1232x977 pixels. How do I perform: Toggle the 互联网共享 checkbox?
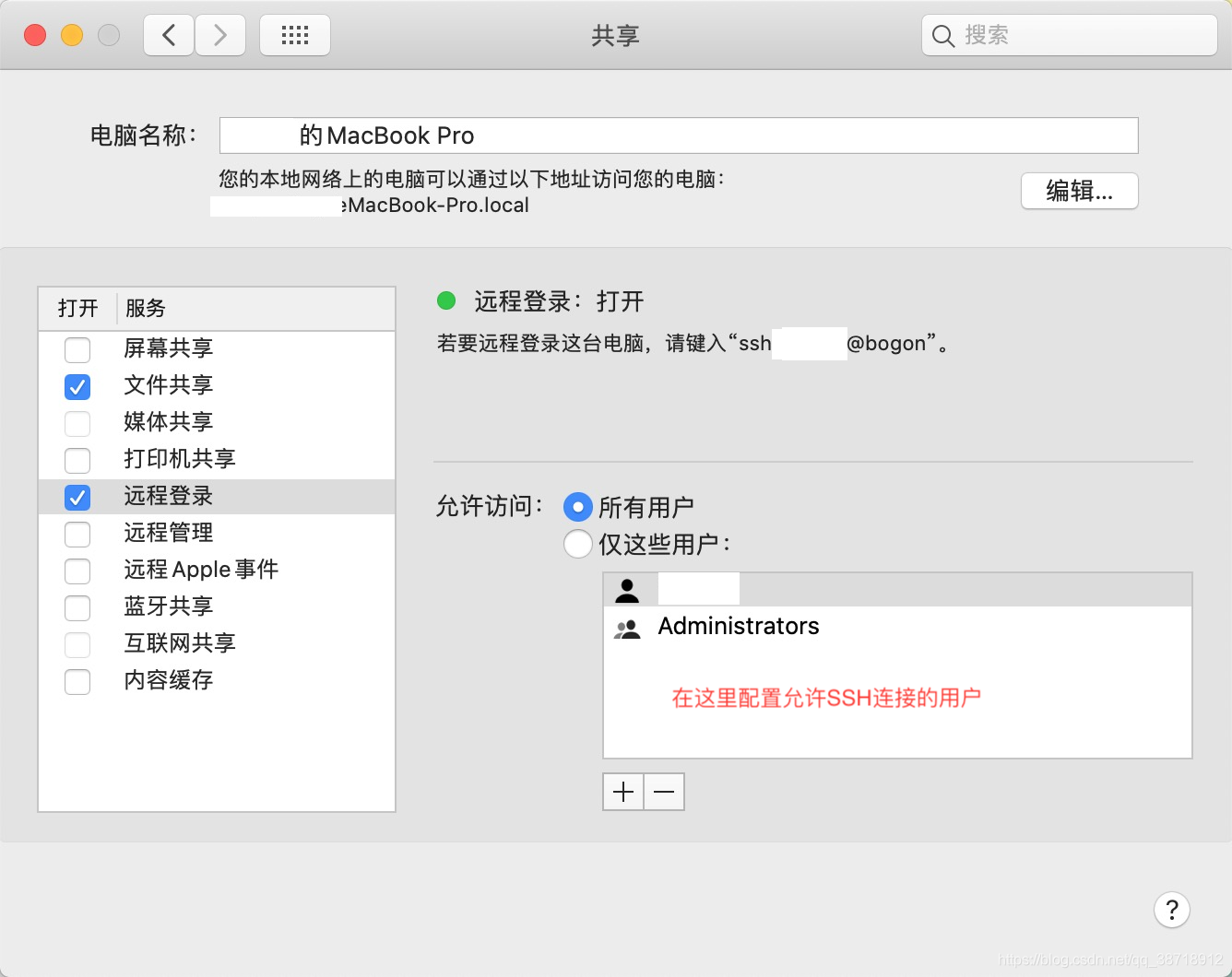(77, 644)
